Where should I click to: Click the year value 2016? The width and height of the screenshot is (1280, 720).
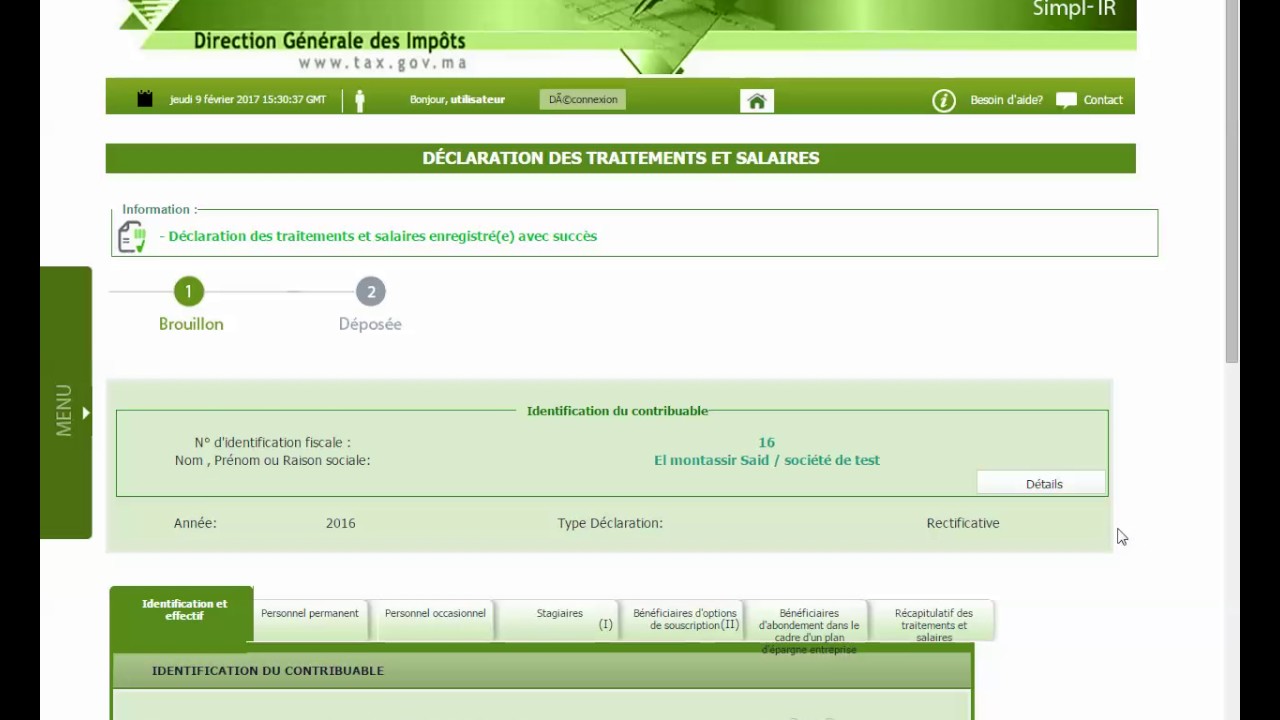click(x=340, y=523)
